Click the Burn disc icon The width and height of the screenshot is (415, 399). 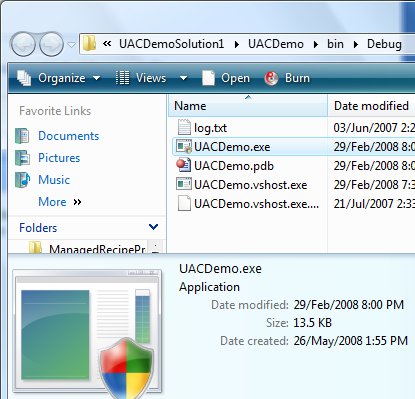click(x=271, y=78)
